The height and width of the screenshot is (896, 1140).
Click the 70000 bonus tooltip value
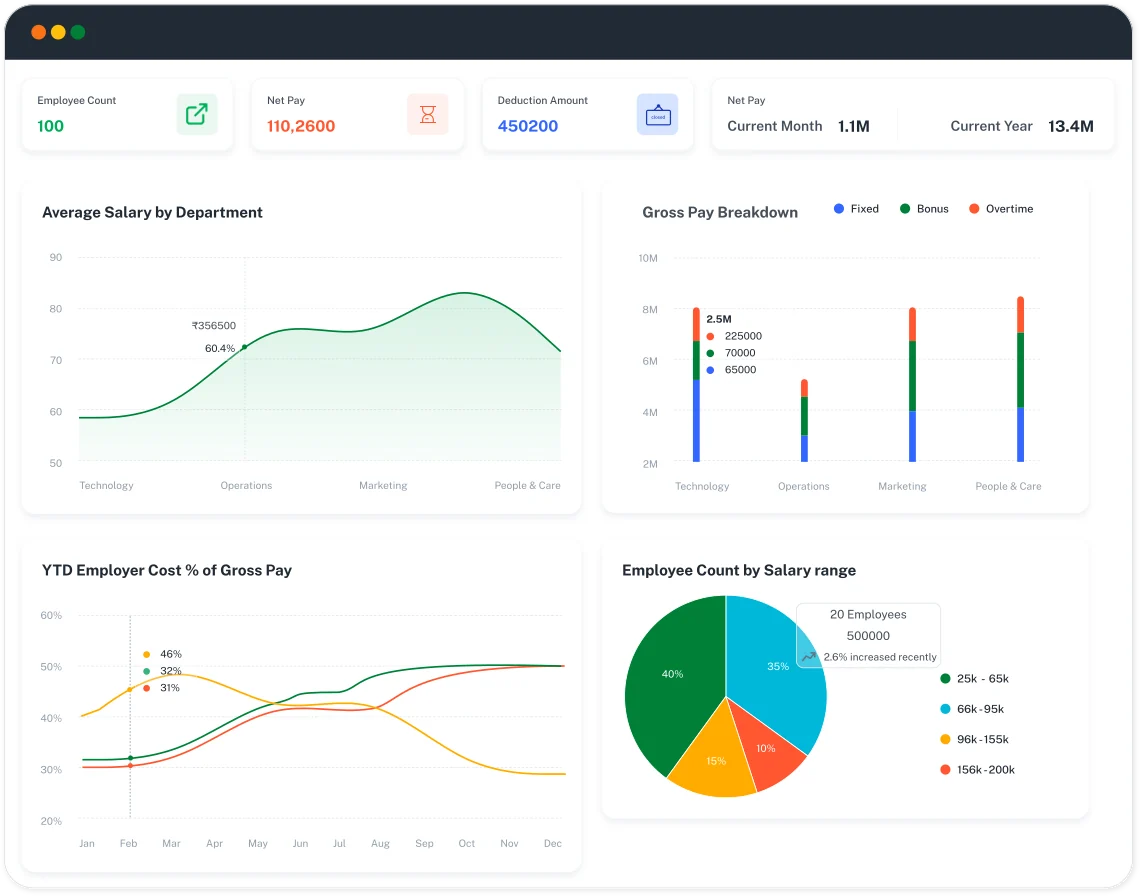740,353
